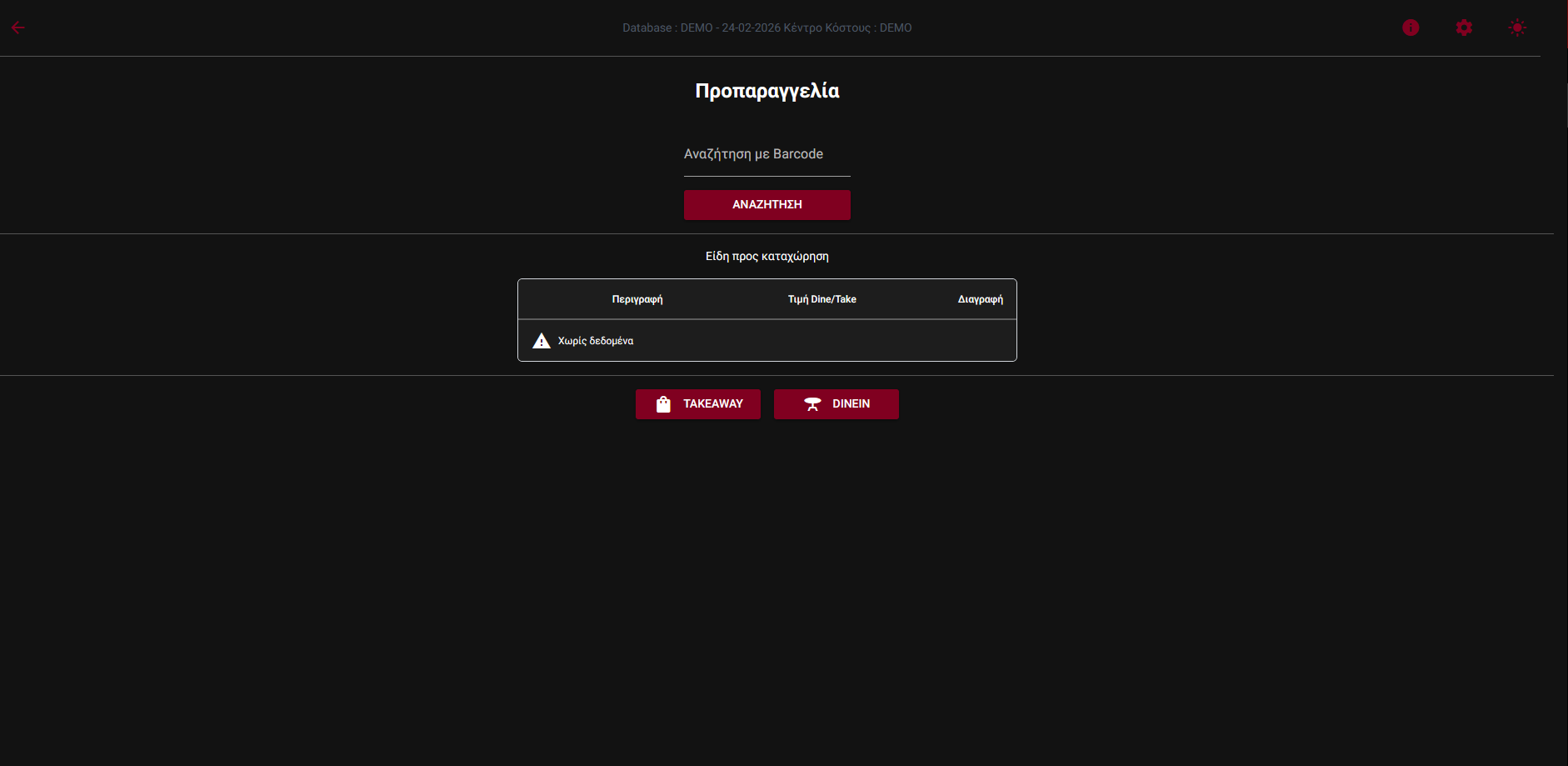Open the info icon in header
Viewport: 1568px width, 766px height.
click(1411, 28)
